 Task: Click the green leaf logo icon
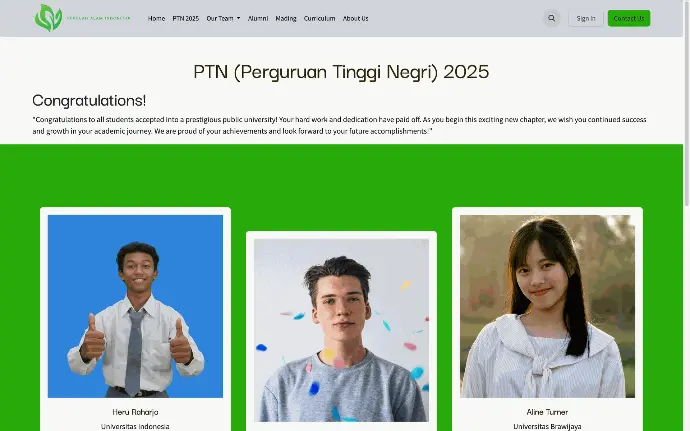point(48,18)
